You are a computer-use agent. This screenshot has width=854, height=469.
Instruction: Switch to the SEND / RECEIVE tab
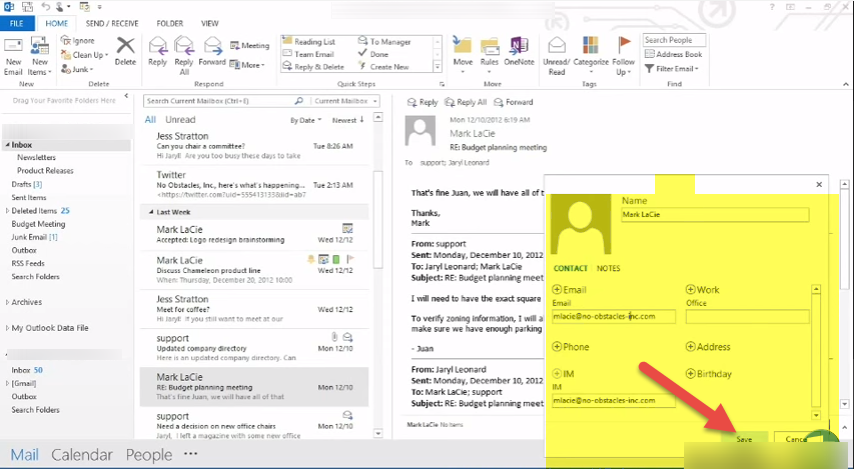(x=112, y=23)
